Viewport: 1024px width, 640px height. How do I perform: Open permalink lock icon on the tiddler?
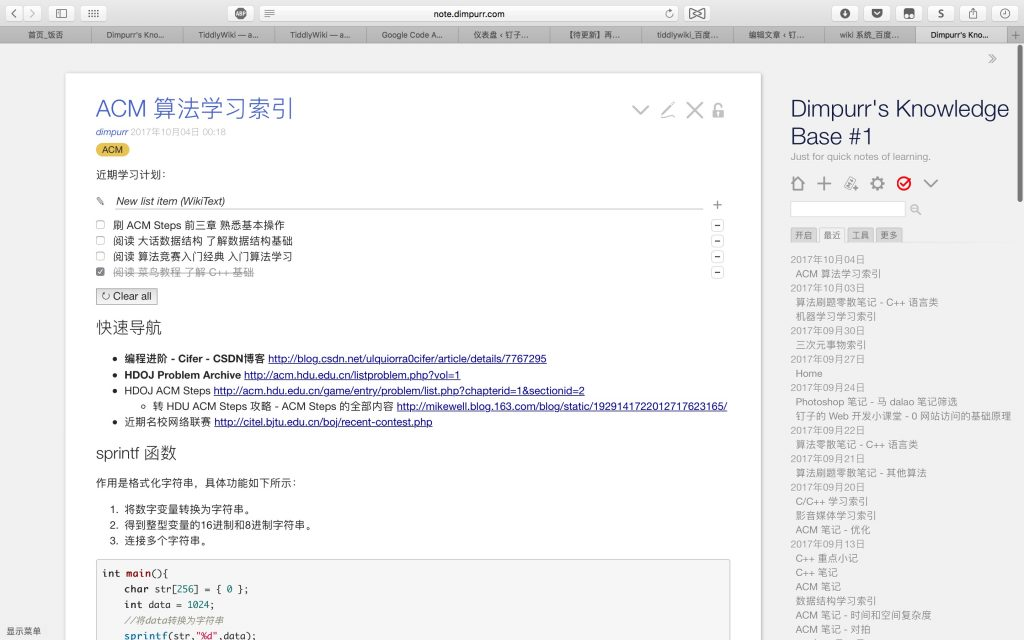[x=718, y=110]
